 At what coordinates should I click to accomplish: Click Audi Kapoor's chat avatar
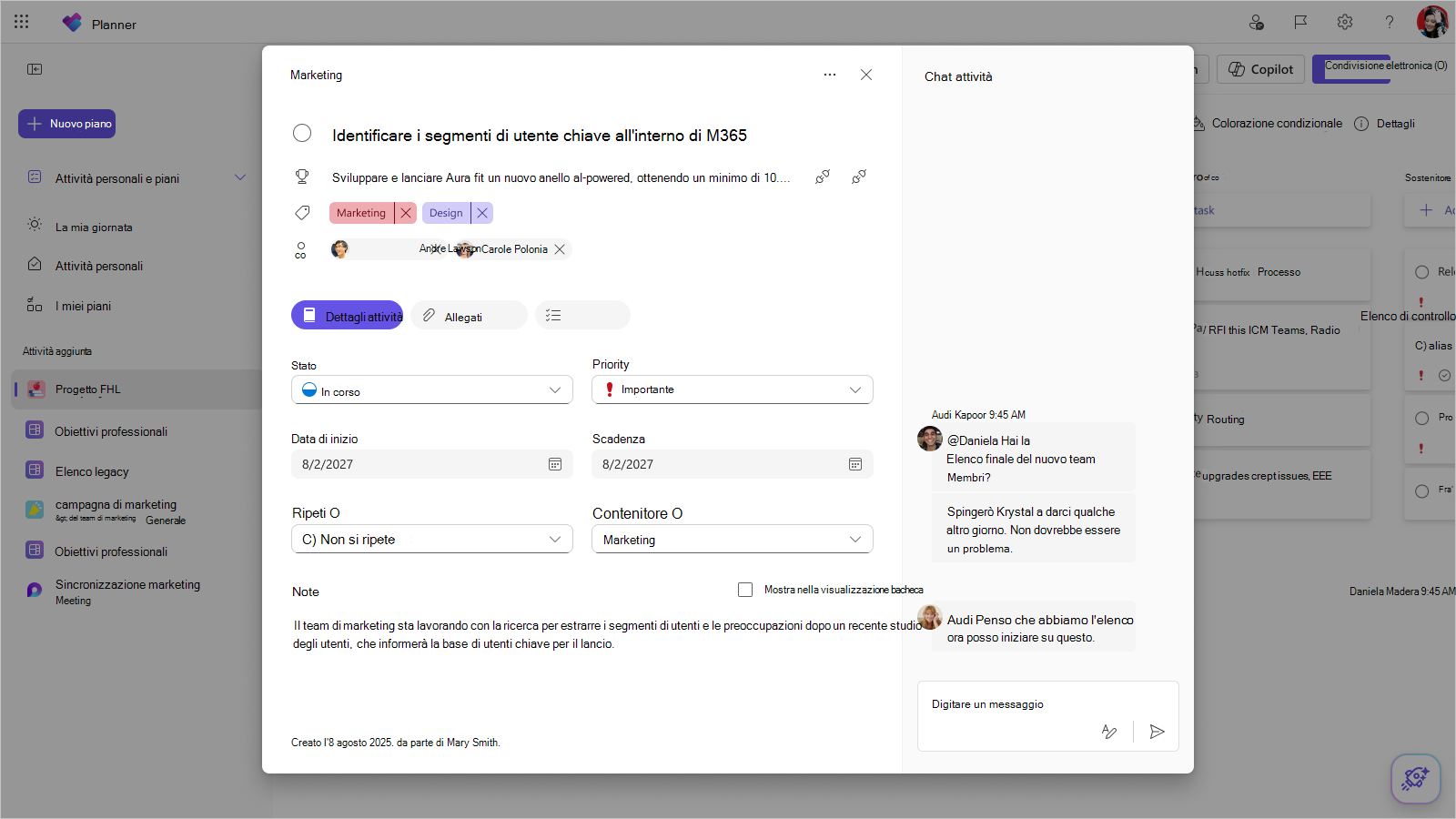[930, 439]
